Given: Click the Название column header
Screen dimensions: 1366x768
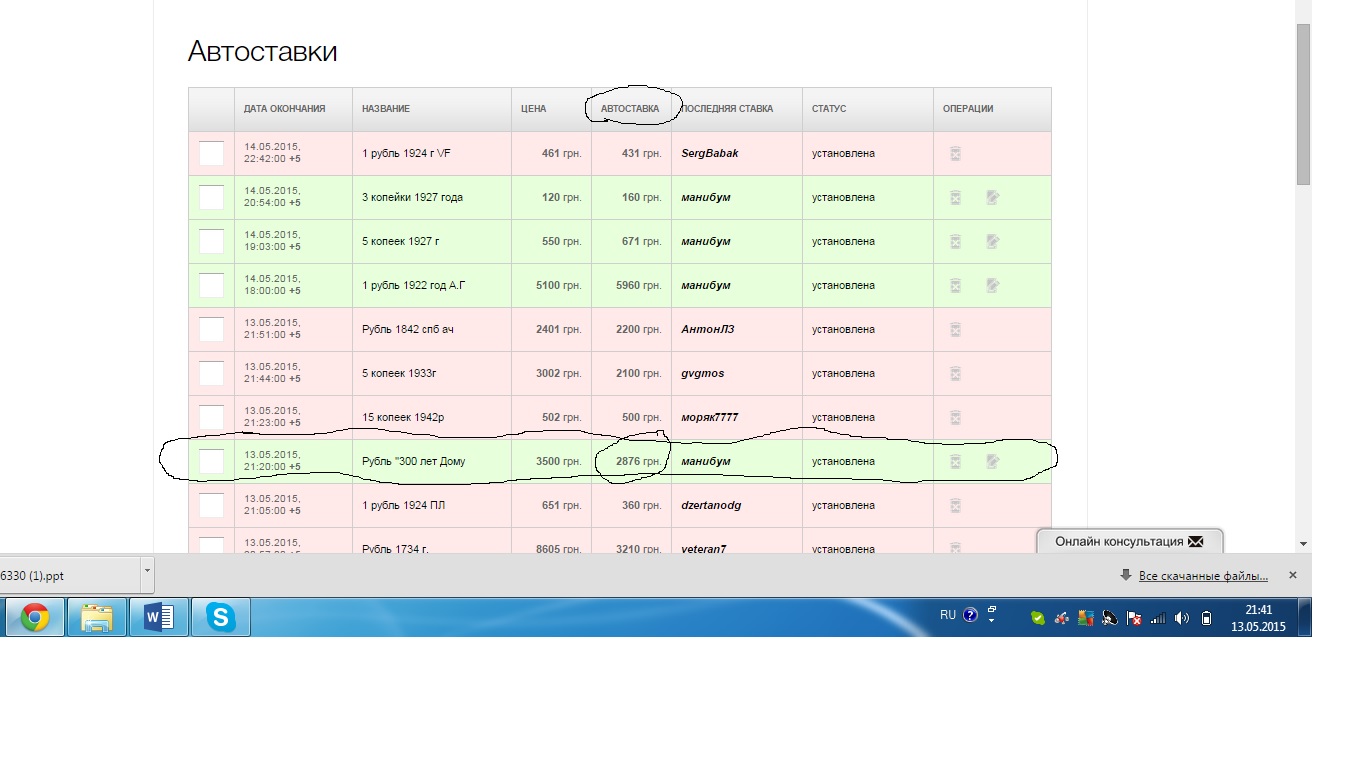Looking at the screenshot, I should coord(386,109).
